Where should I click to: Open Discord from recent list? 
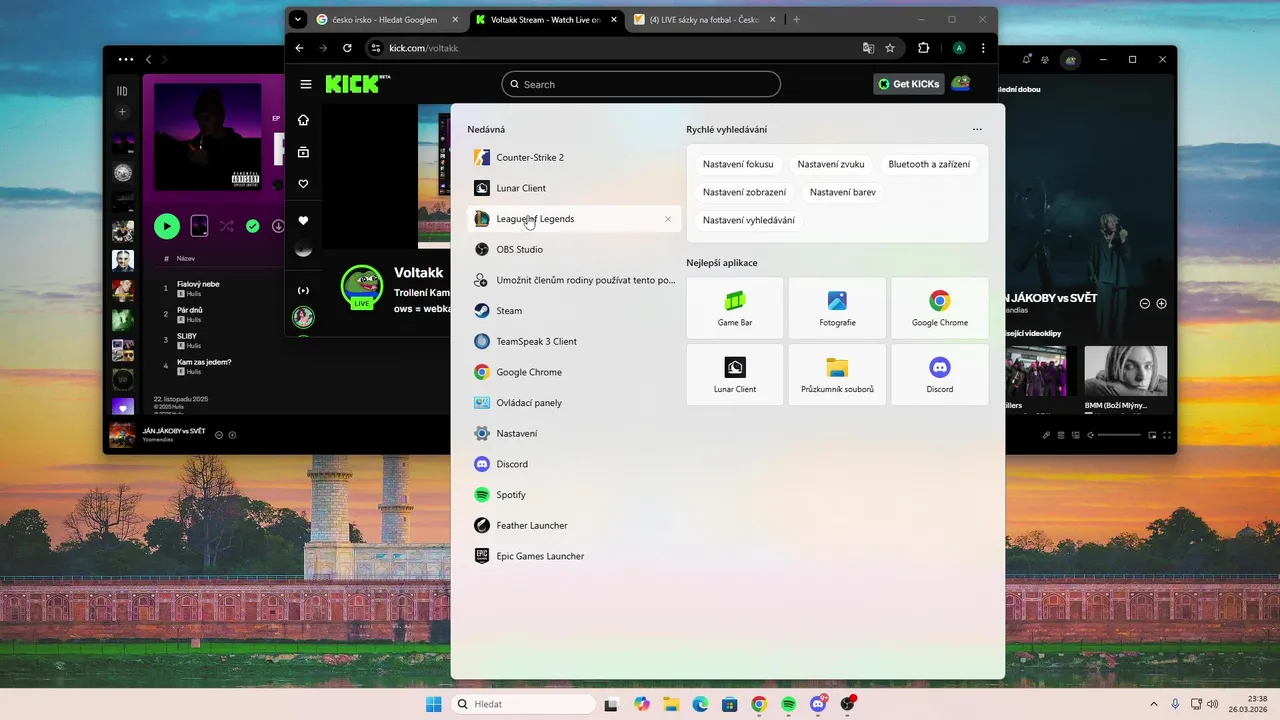click(x=574, y=464)
